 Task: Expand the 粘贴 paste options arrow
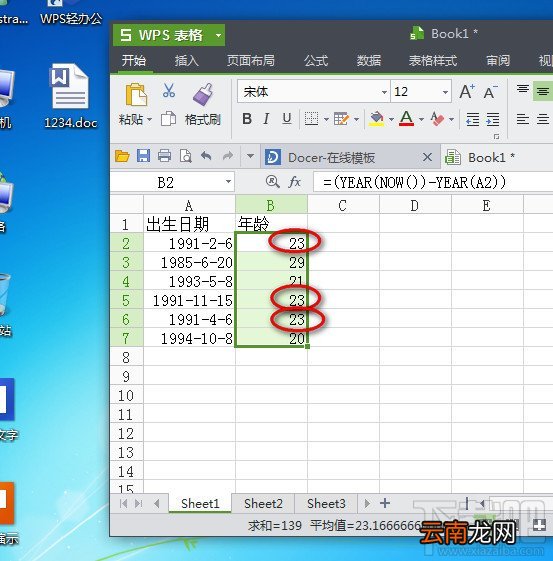pyautogui.click(x=150, y=119)
